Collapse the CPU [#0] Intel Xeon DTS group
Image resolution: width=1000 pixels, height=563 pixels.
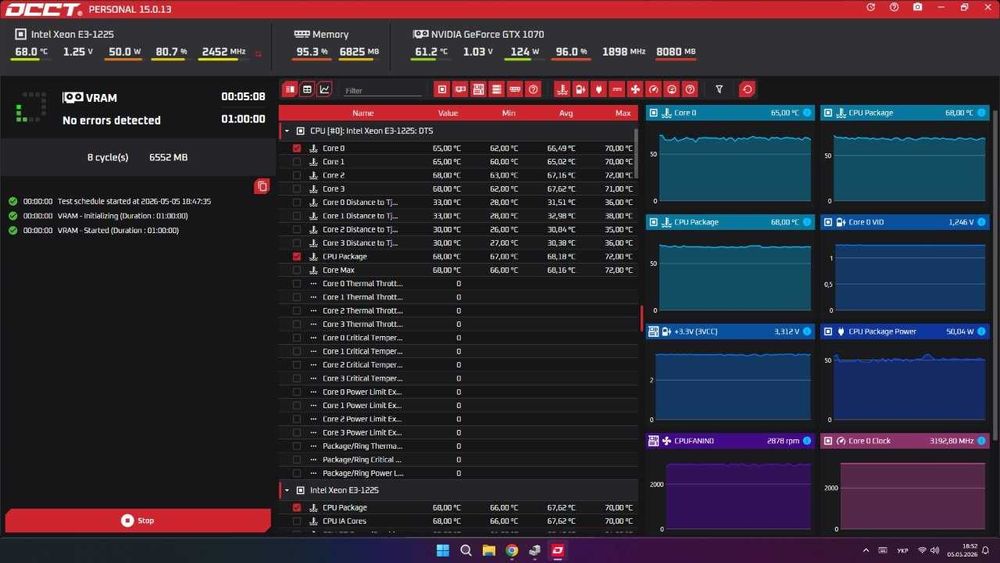point(287,131)
